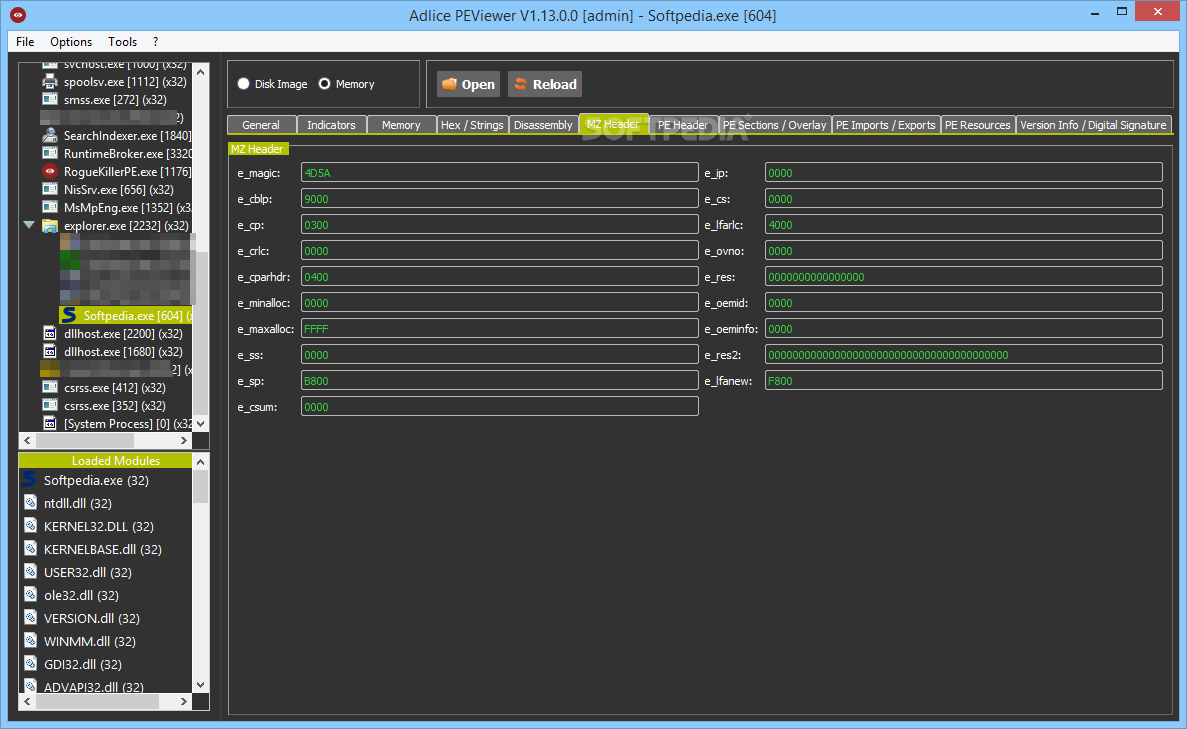This screenshot has width=1187, height=729.
Task: Click process tree scroll up arrow
Action: pyautogui.click(x=201, y=72)
